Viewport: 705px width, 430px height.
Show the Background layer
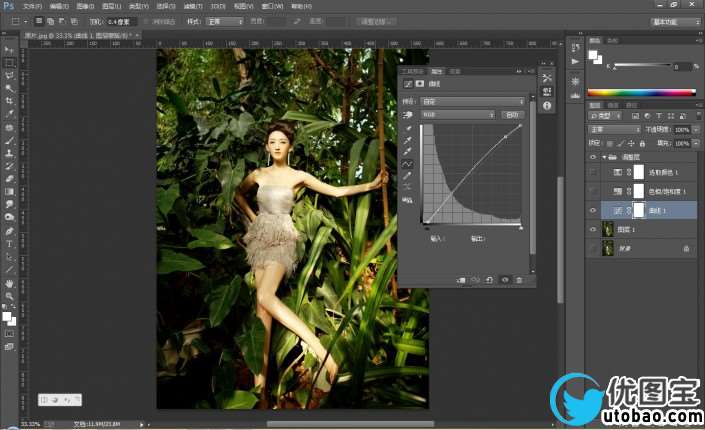[593, 248]
